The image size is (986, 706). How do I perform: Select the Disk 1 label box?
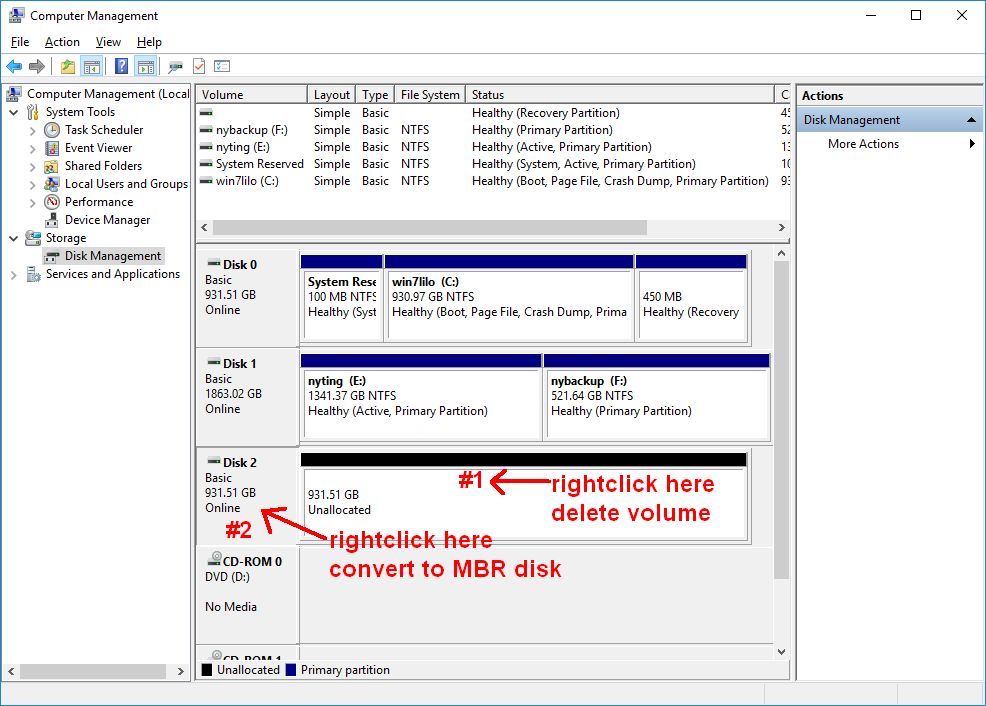pos(248,397)
